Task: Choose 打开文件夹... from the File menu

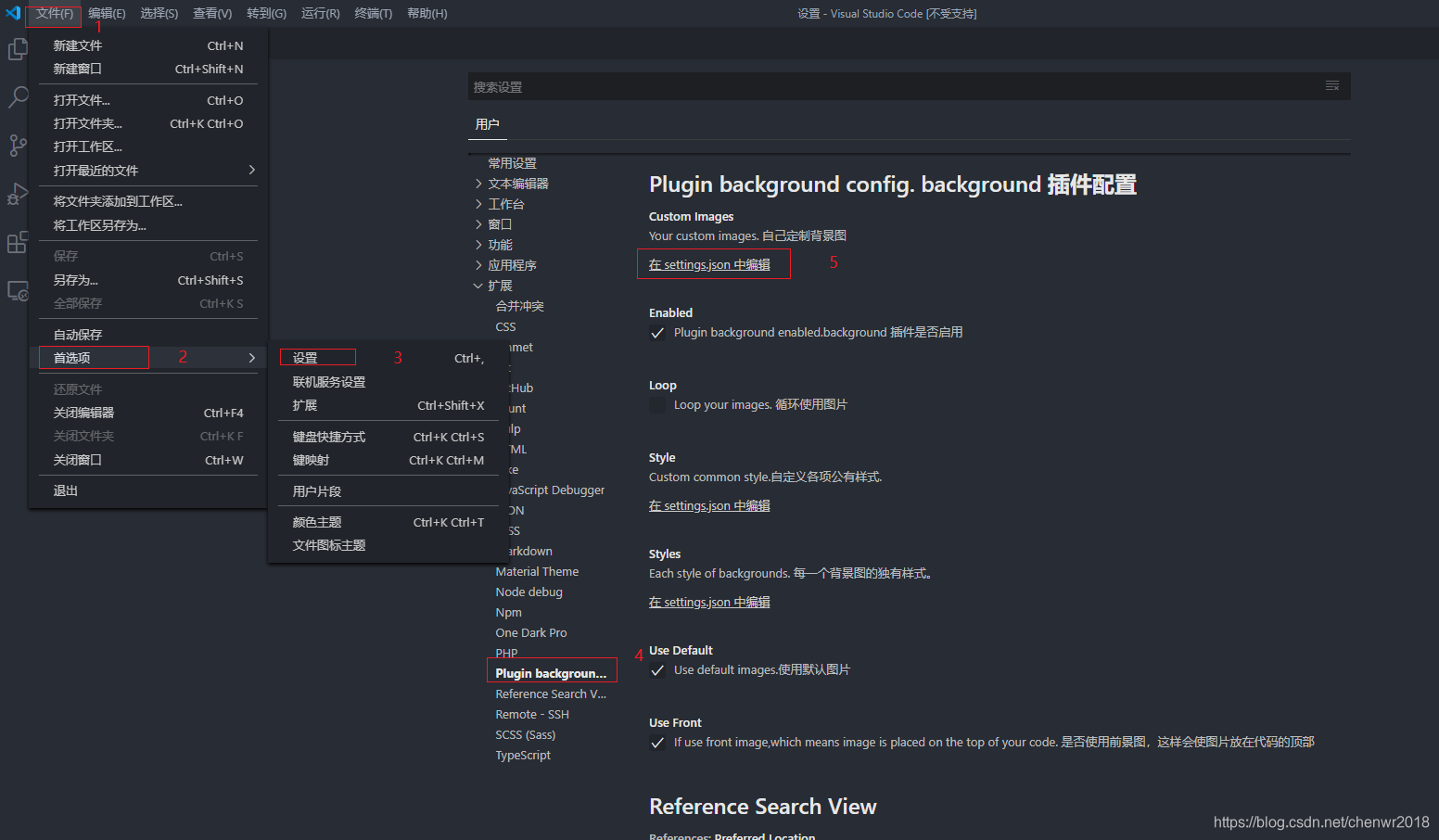Action: [x=148, y=123]
